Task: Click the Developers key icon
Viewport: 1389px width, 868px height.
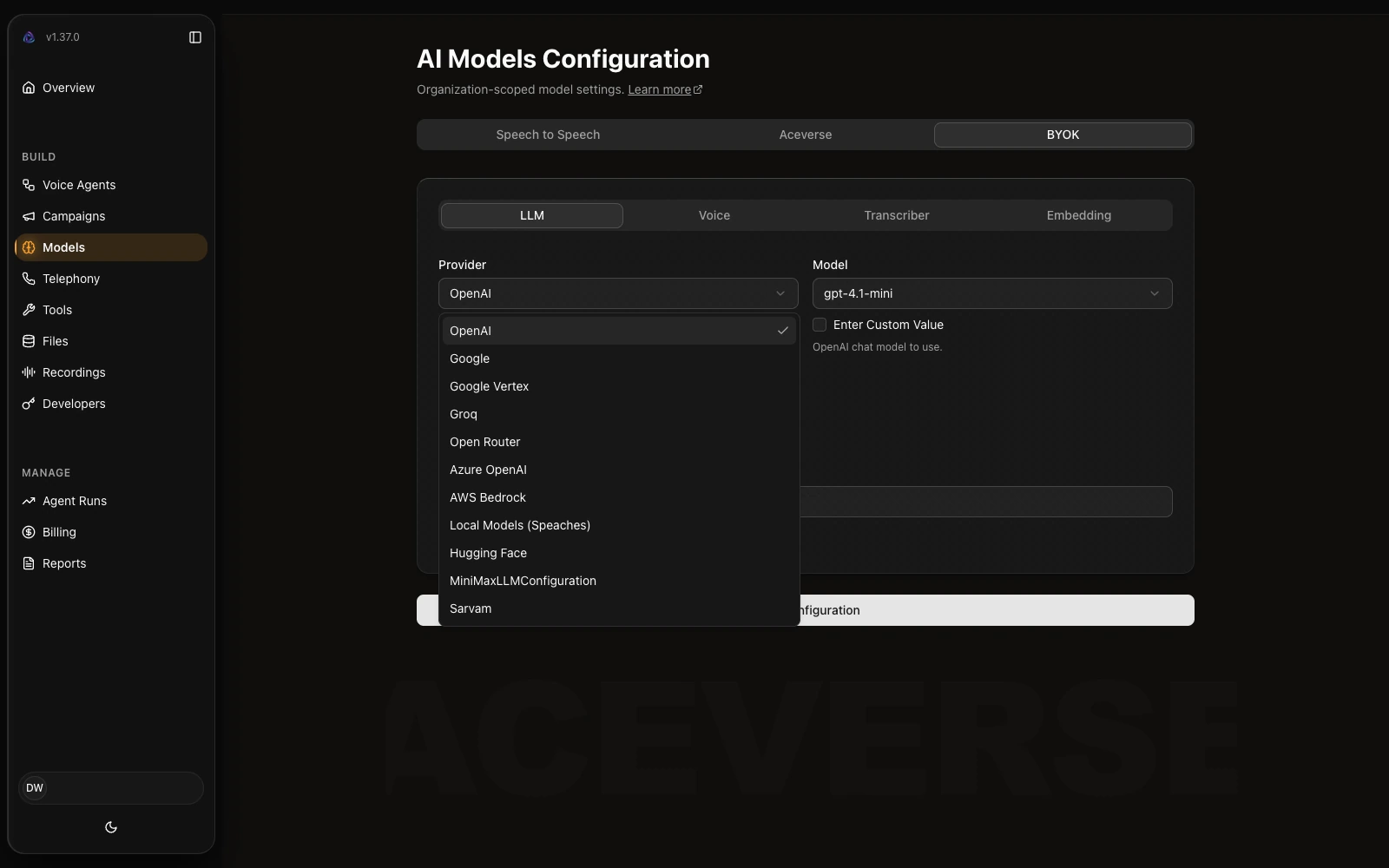Action: pos(29,404)
